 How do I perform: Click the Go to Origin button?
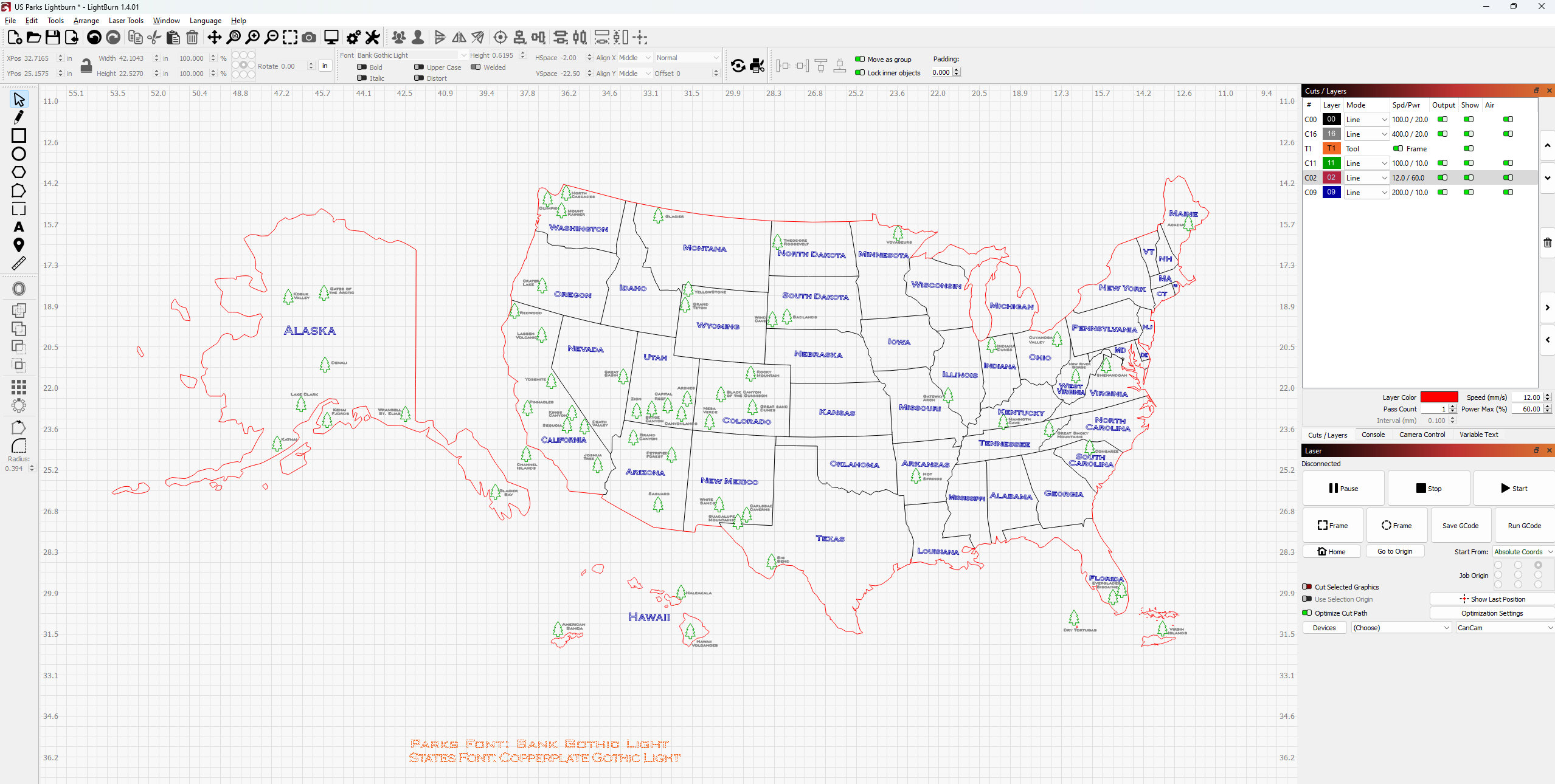(1395, 551)
